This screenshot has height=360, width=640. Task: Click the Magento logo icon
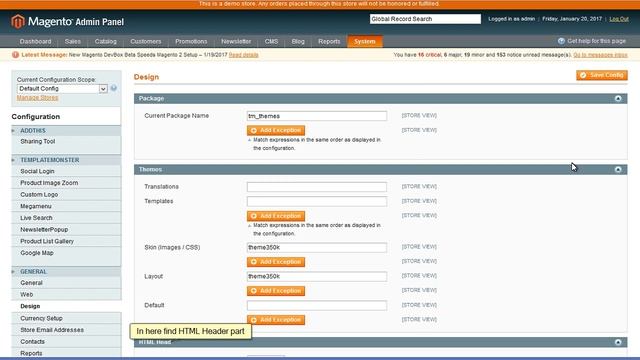[18, 21]
